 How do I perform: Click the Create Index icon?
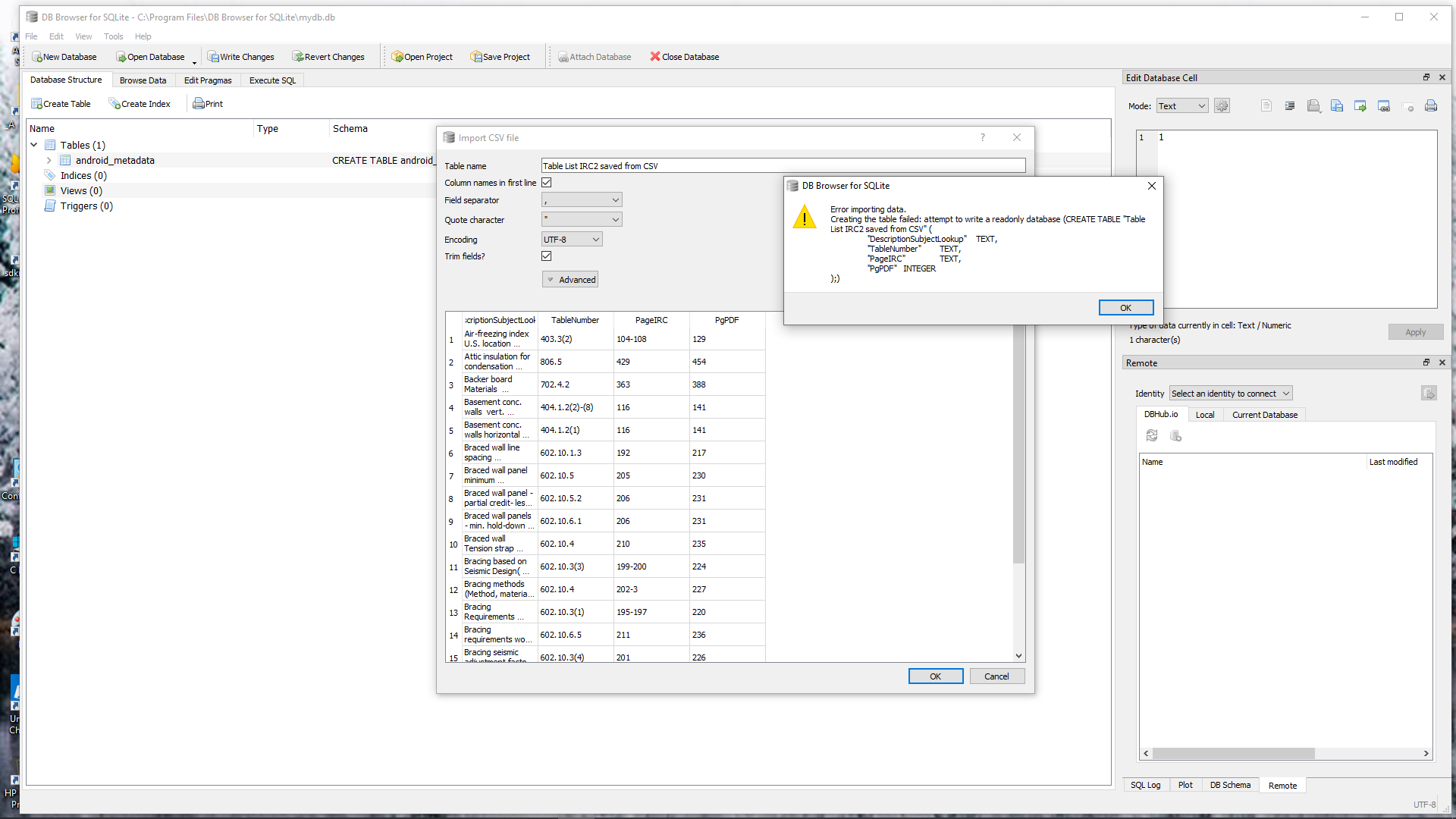pos(115,104)
